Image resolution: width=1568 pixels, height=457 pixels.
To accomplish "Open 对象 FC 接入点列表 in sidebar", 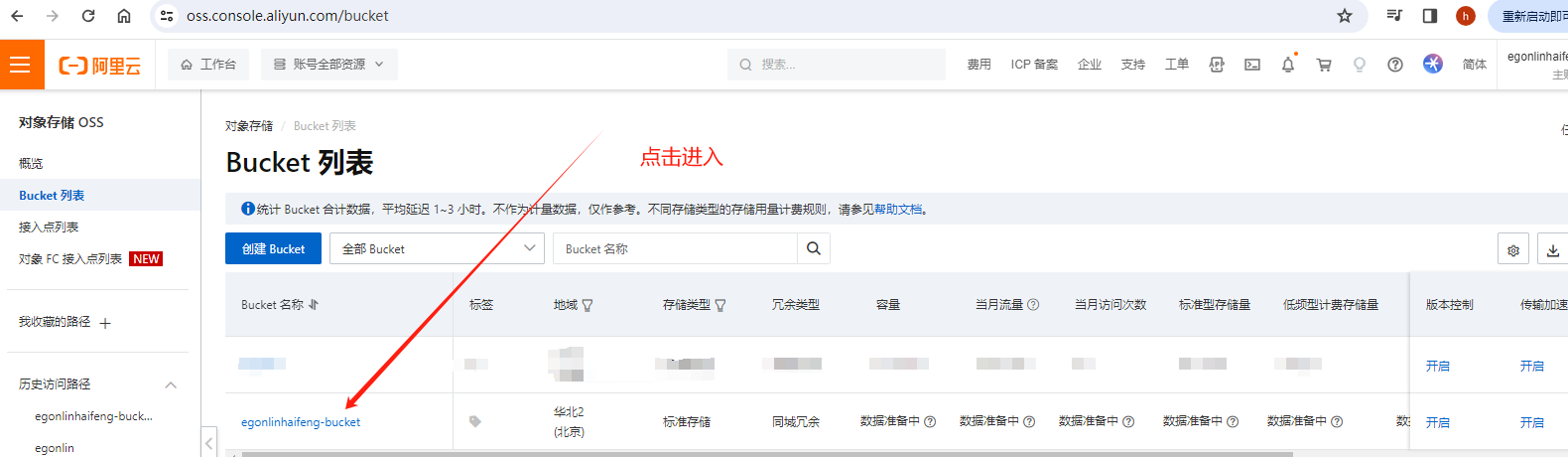I will pyautogui.click(x=70, y=259).
